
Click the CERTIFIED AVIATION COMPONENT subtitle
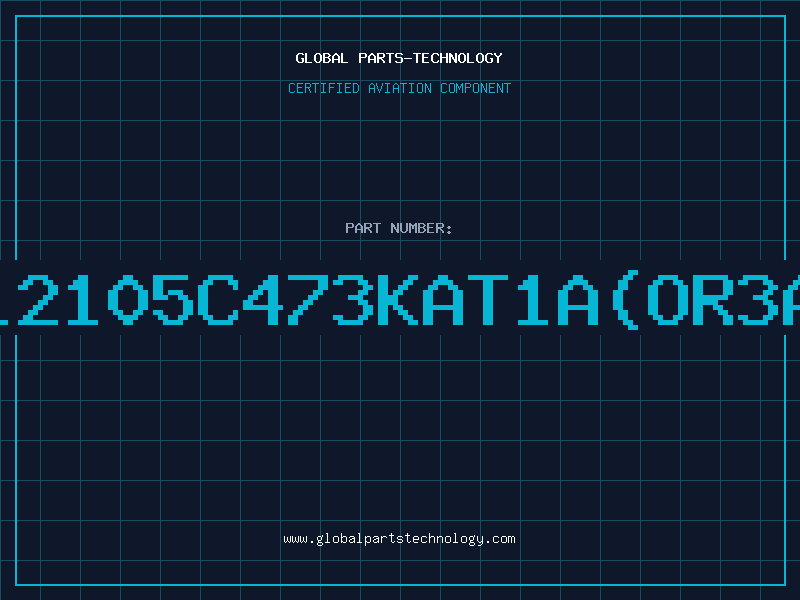coord(399,88)
